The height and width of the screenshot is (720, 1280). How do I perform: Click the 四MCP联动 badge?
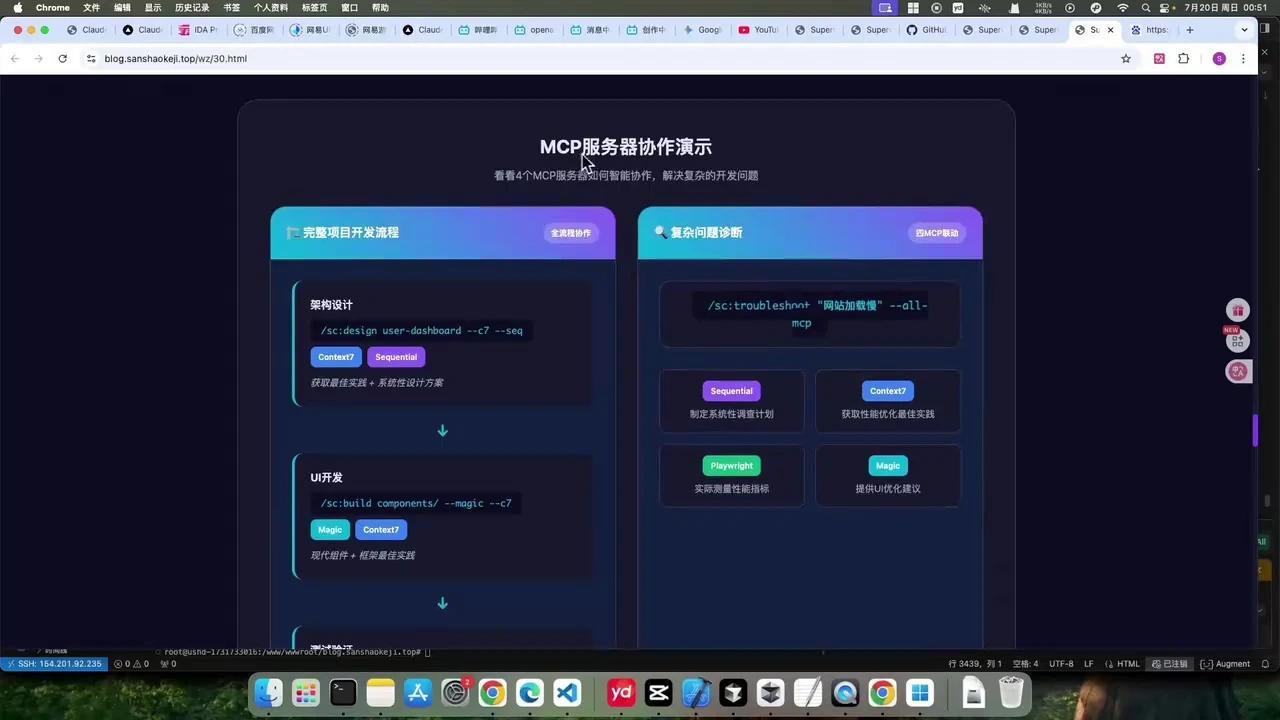(937, 233)
